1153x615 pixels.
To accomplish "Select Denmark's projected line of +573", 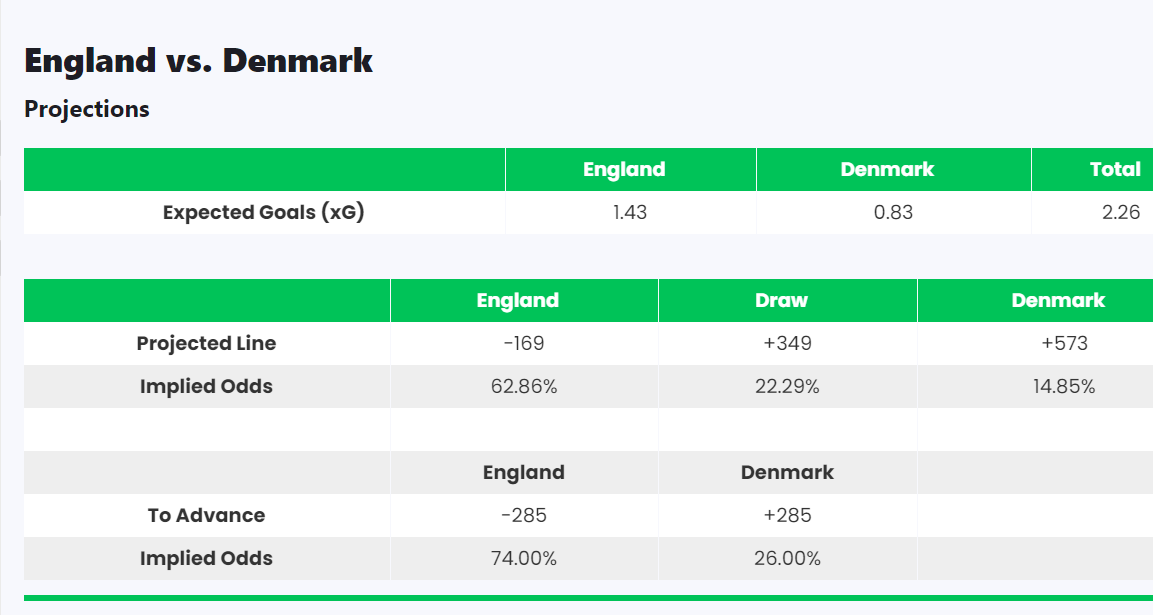I will 1064,343.
